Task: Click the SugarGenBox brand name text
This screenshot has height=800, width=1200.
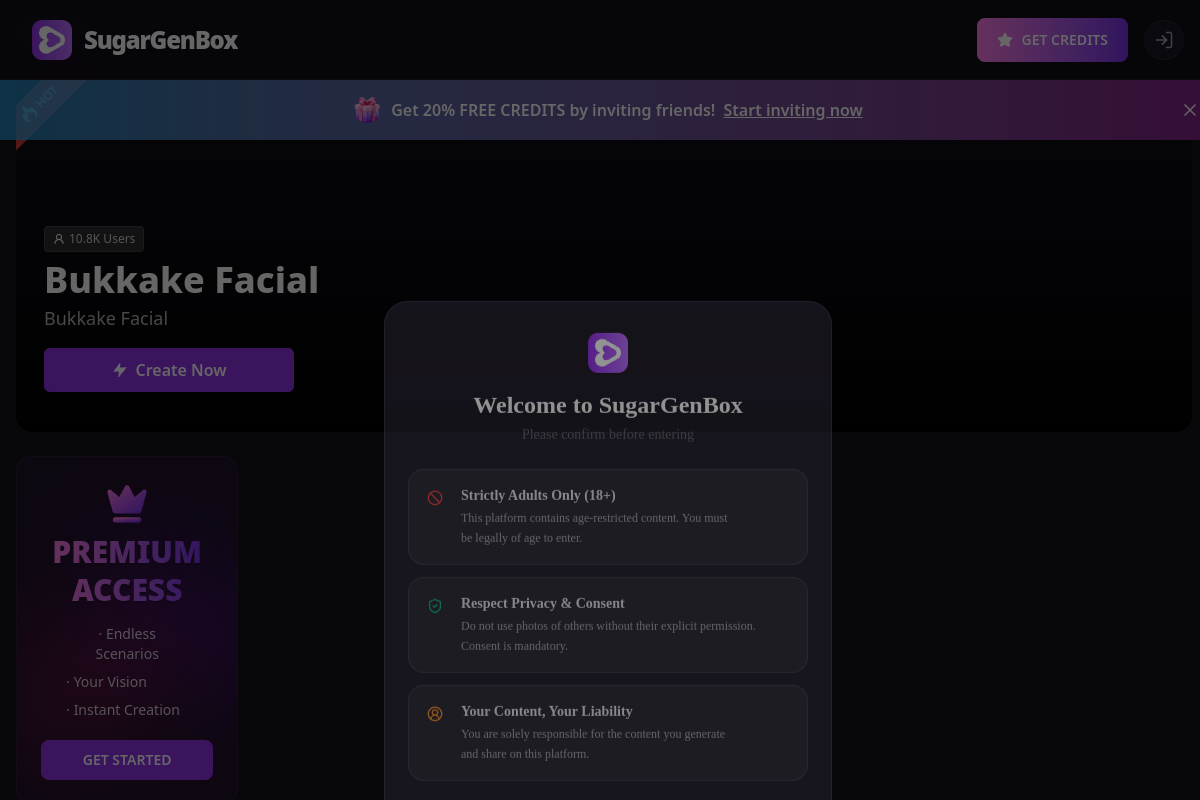Action: click(x=161, y=40)
